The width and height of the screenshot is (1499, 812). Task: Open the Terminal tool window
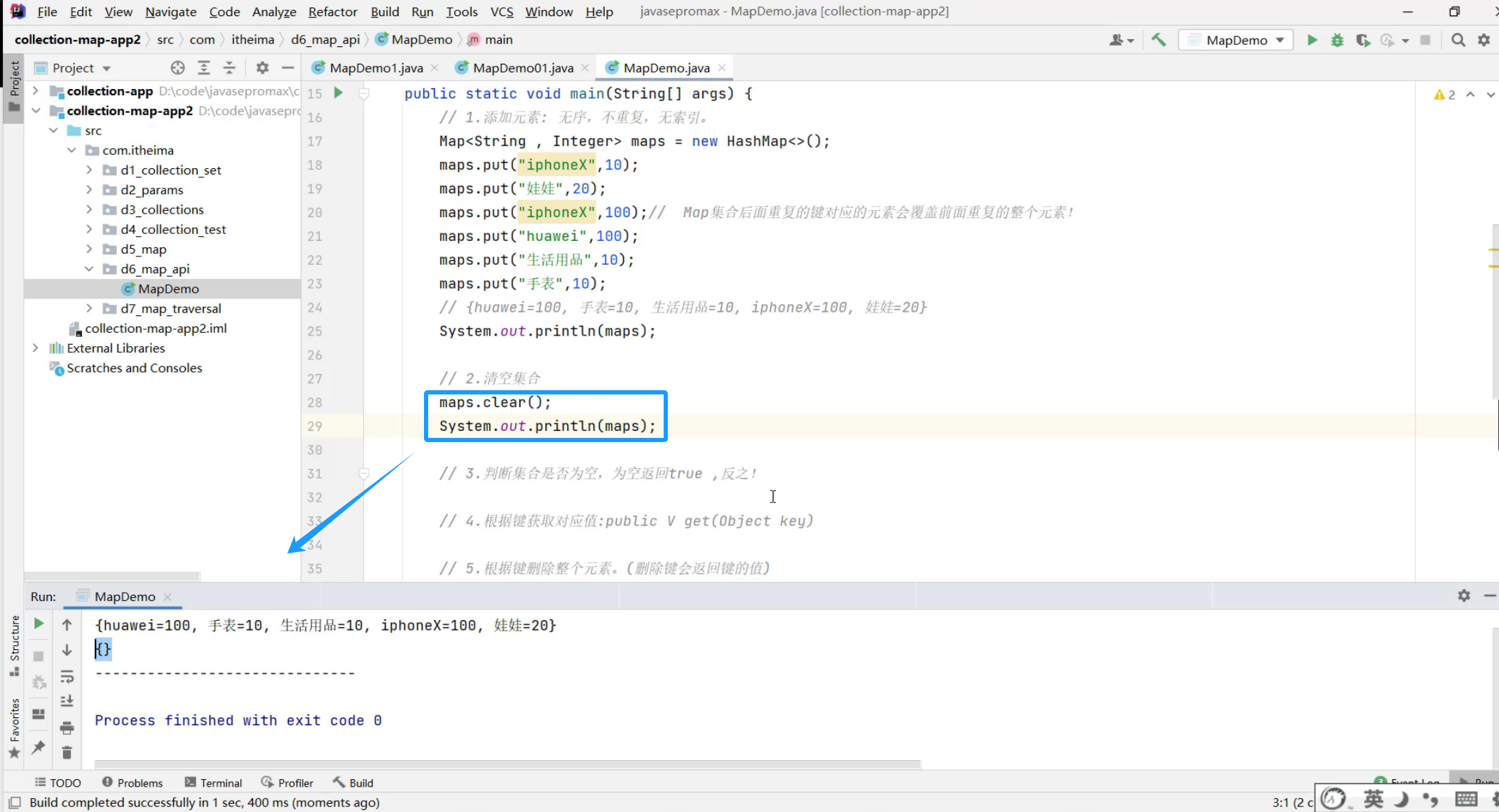pos(213,783)
